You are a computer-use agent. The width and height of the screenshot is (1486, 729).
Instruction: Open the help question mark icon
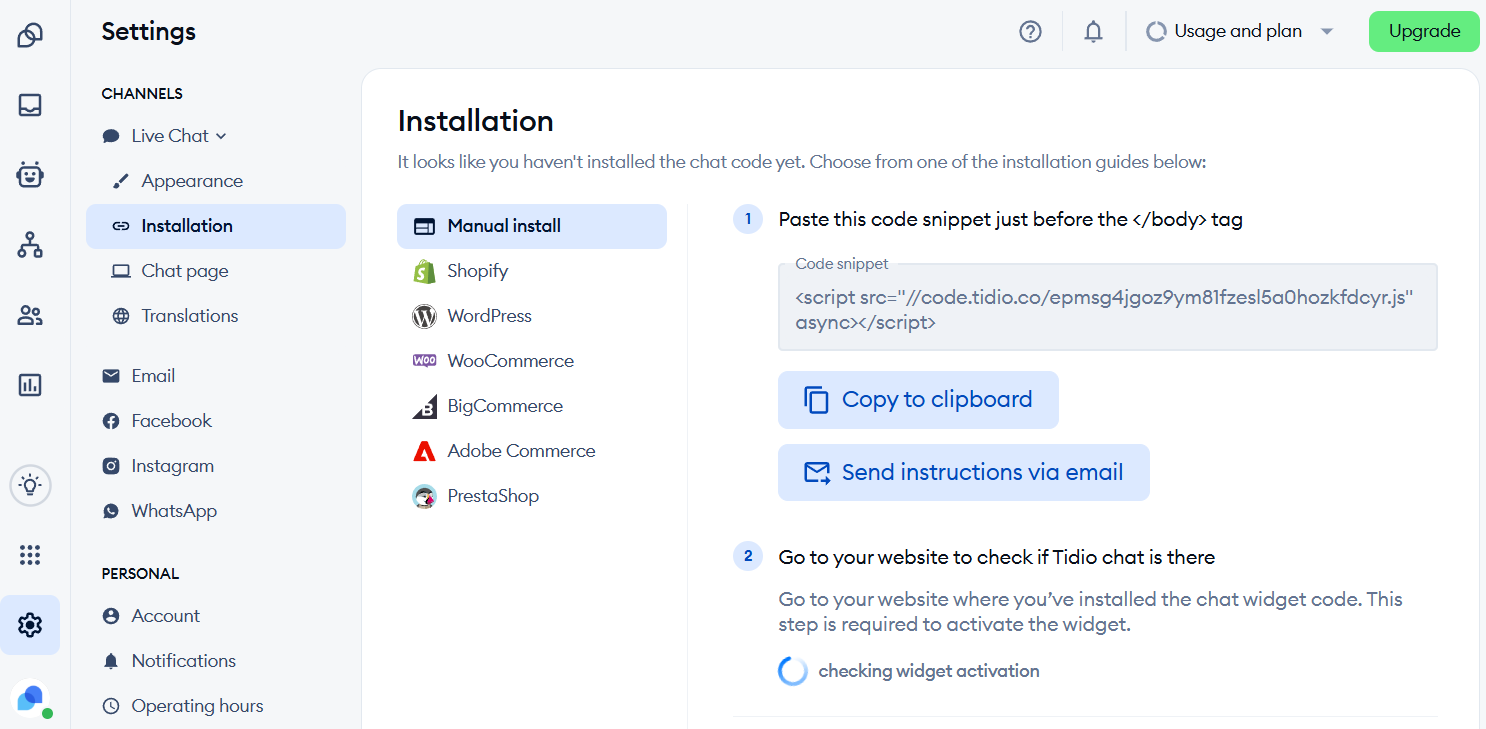click(x=1030, y=32)
